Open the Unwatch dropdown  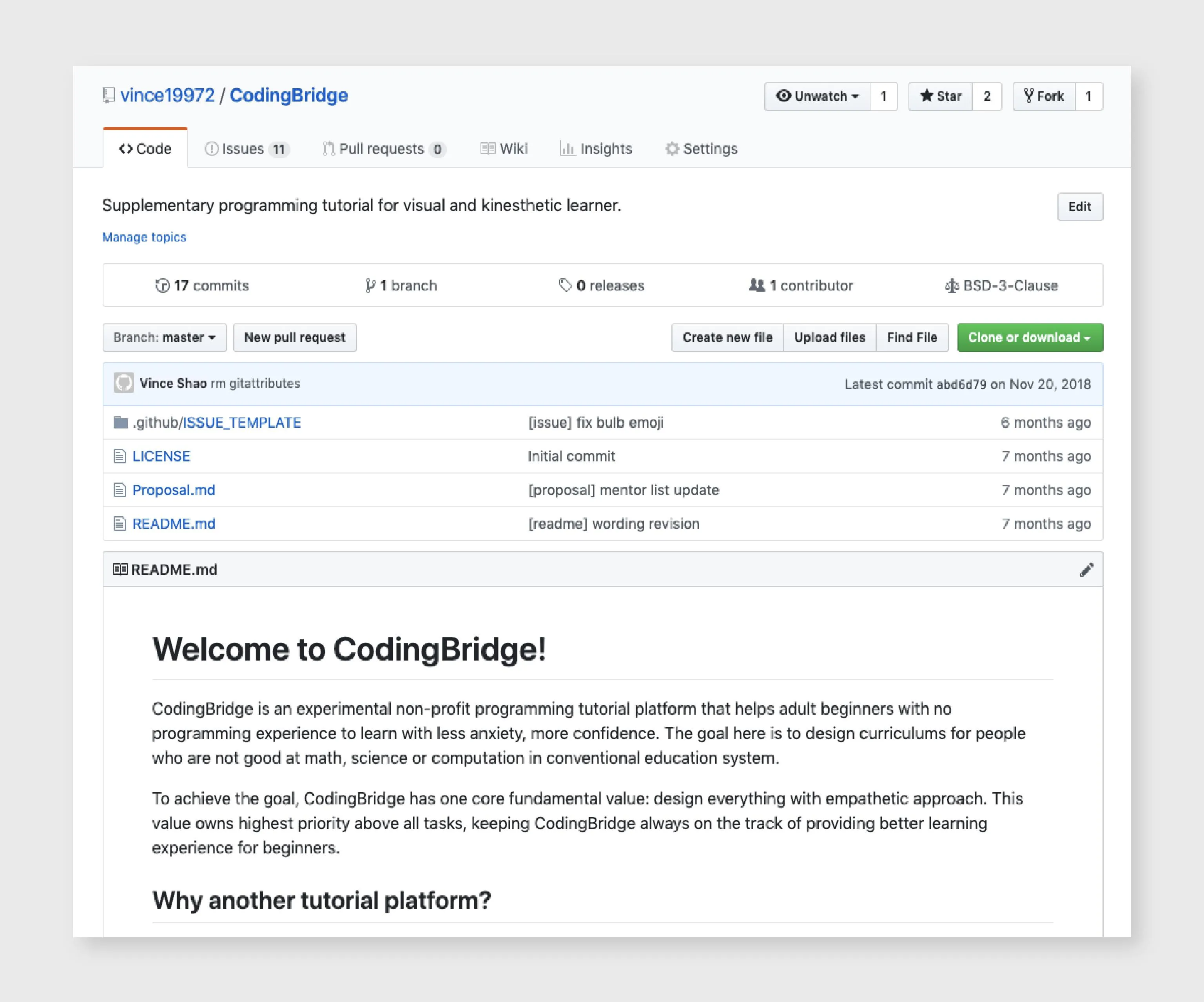[817, 96]
